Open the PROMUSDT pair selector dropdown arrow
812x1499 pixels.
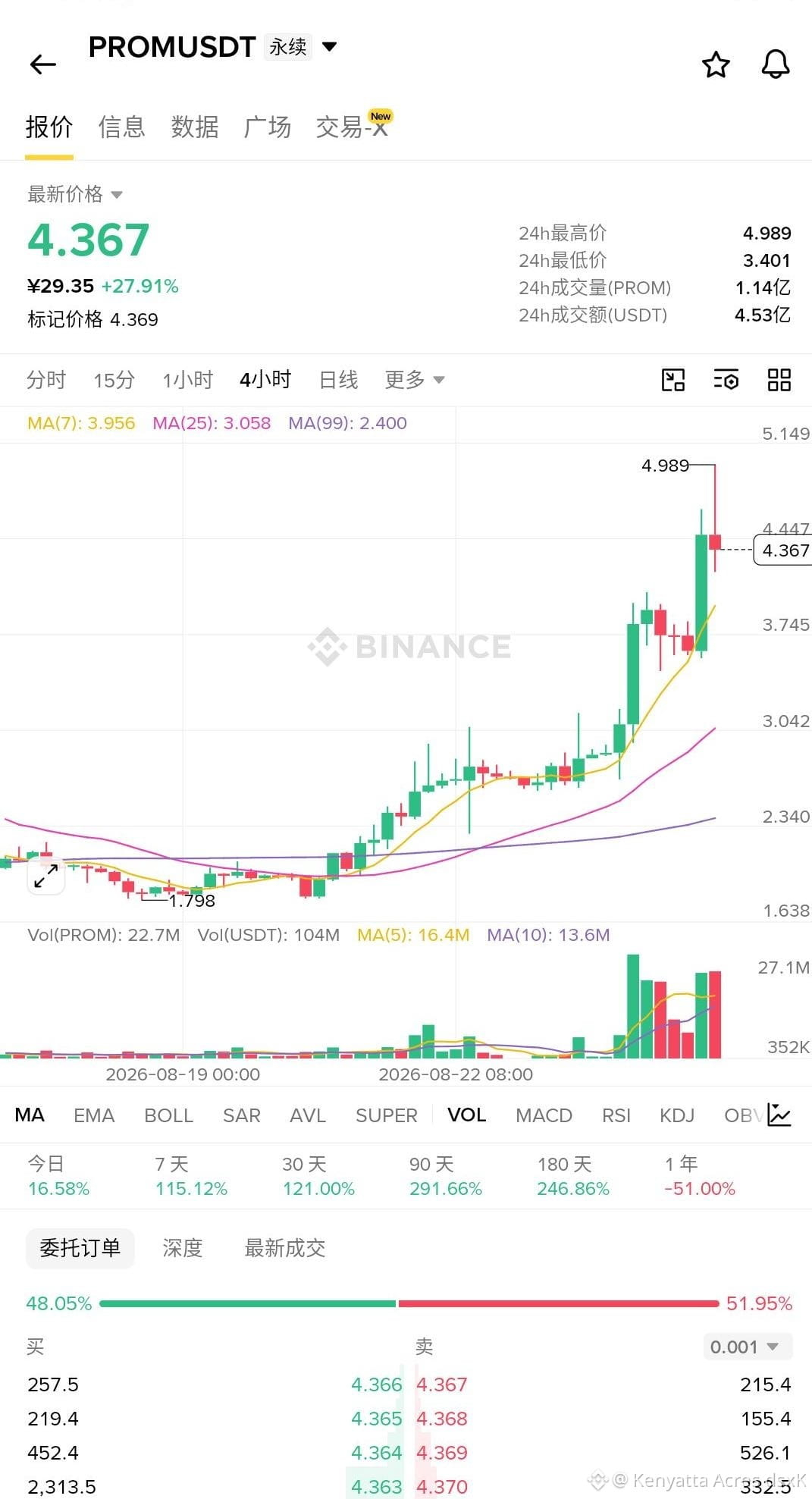pyautogui.click(x=329, y=46)
